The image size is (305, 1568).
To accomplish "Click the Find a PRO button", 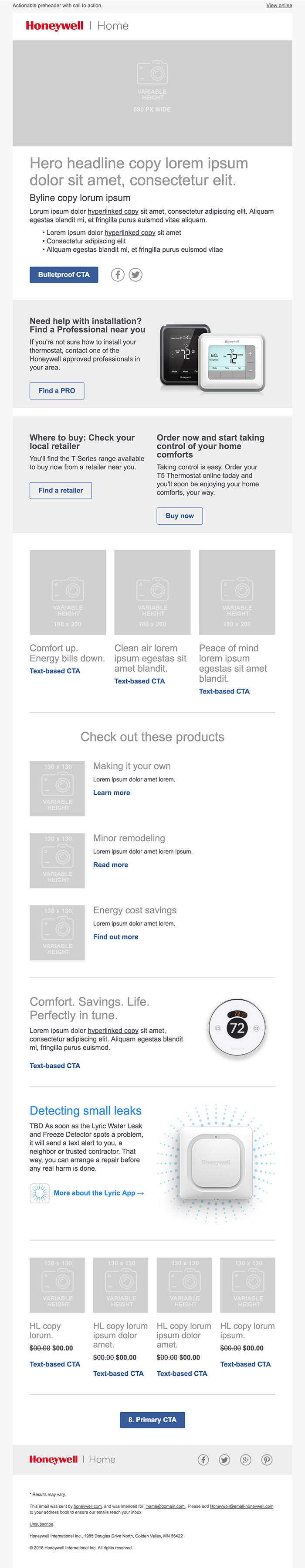I will [57, 391].
